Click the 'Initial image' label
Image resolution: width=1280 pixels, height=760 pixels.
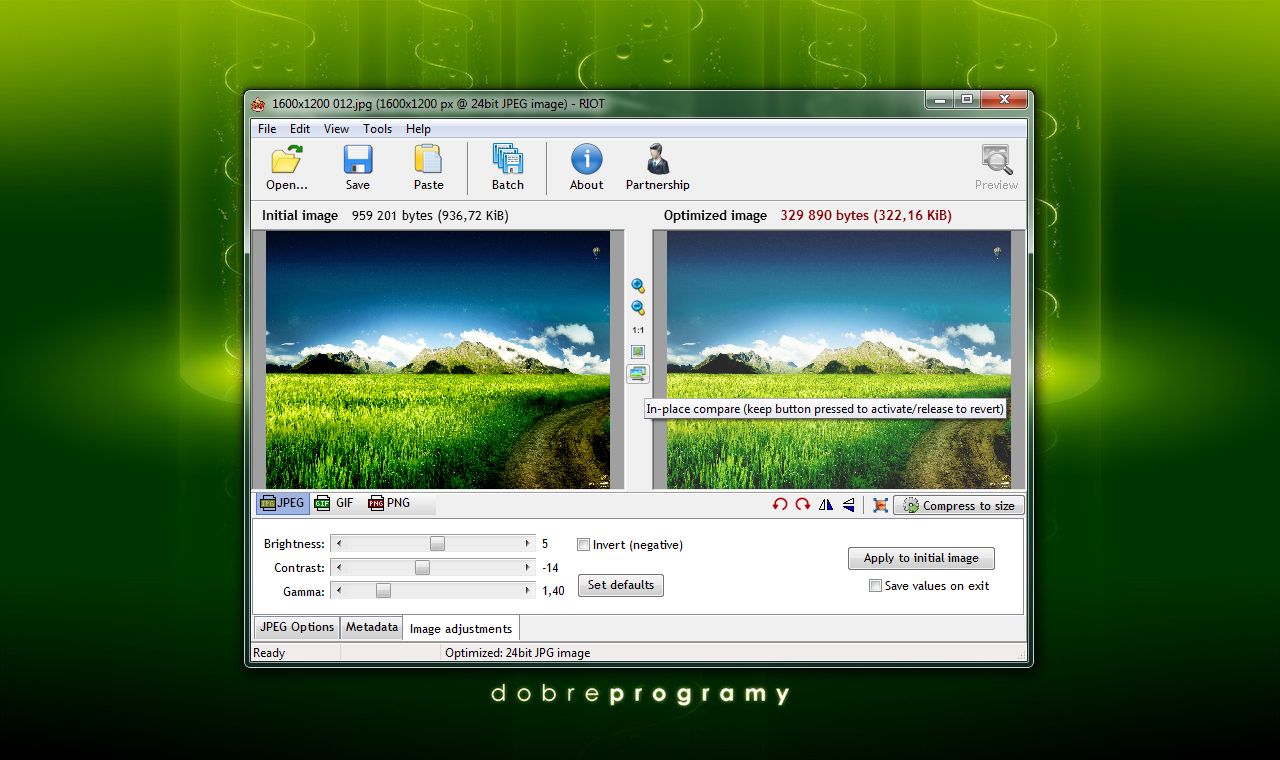point(300,215)
